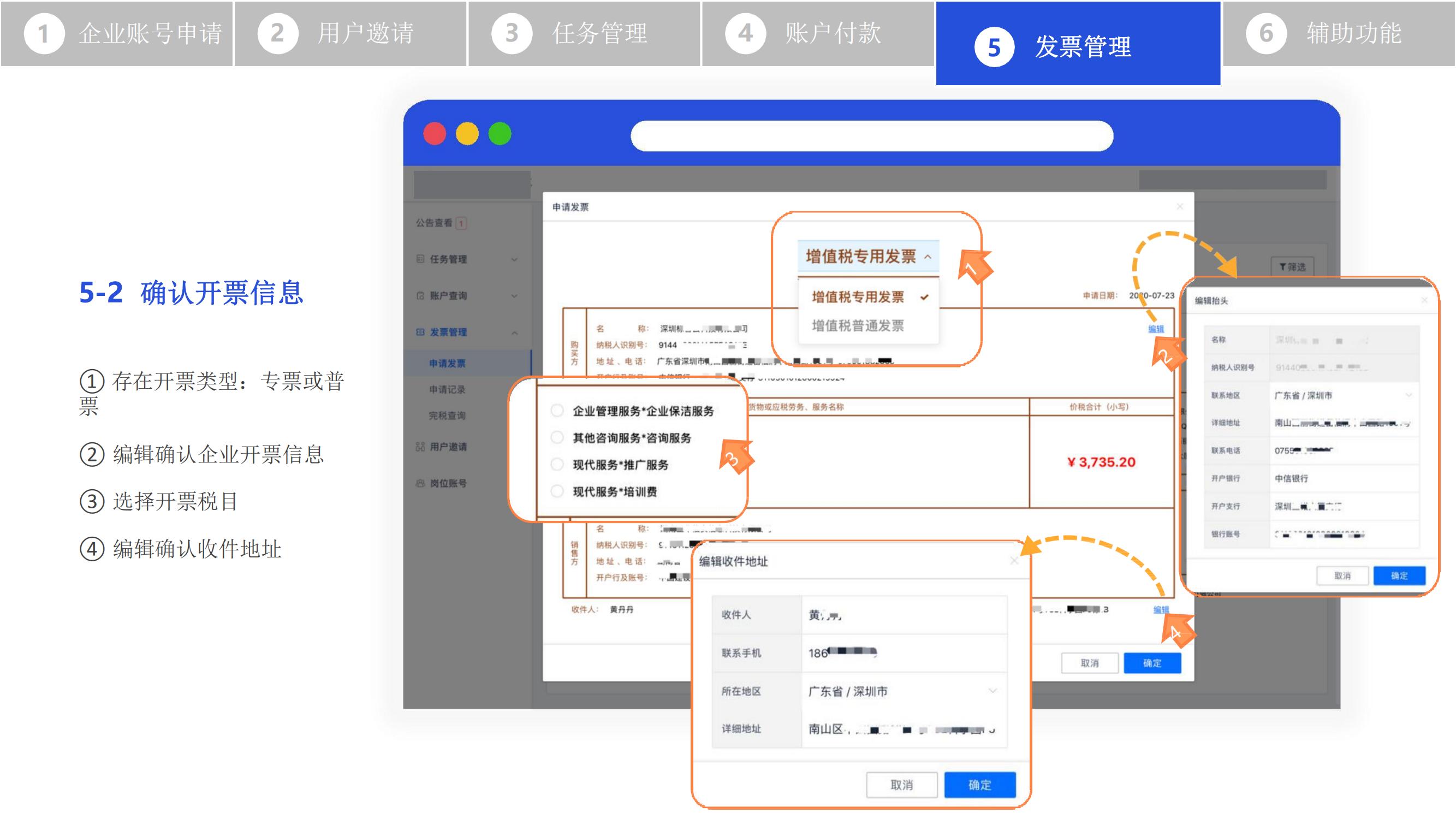The image size is (1456, 819).
Task: Click the 用户邀请 sidebar icon
Action: click(x=420, y=447)
